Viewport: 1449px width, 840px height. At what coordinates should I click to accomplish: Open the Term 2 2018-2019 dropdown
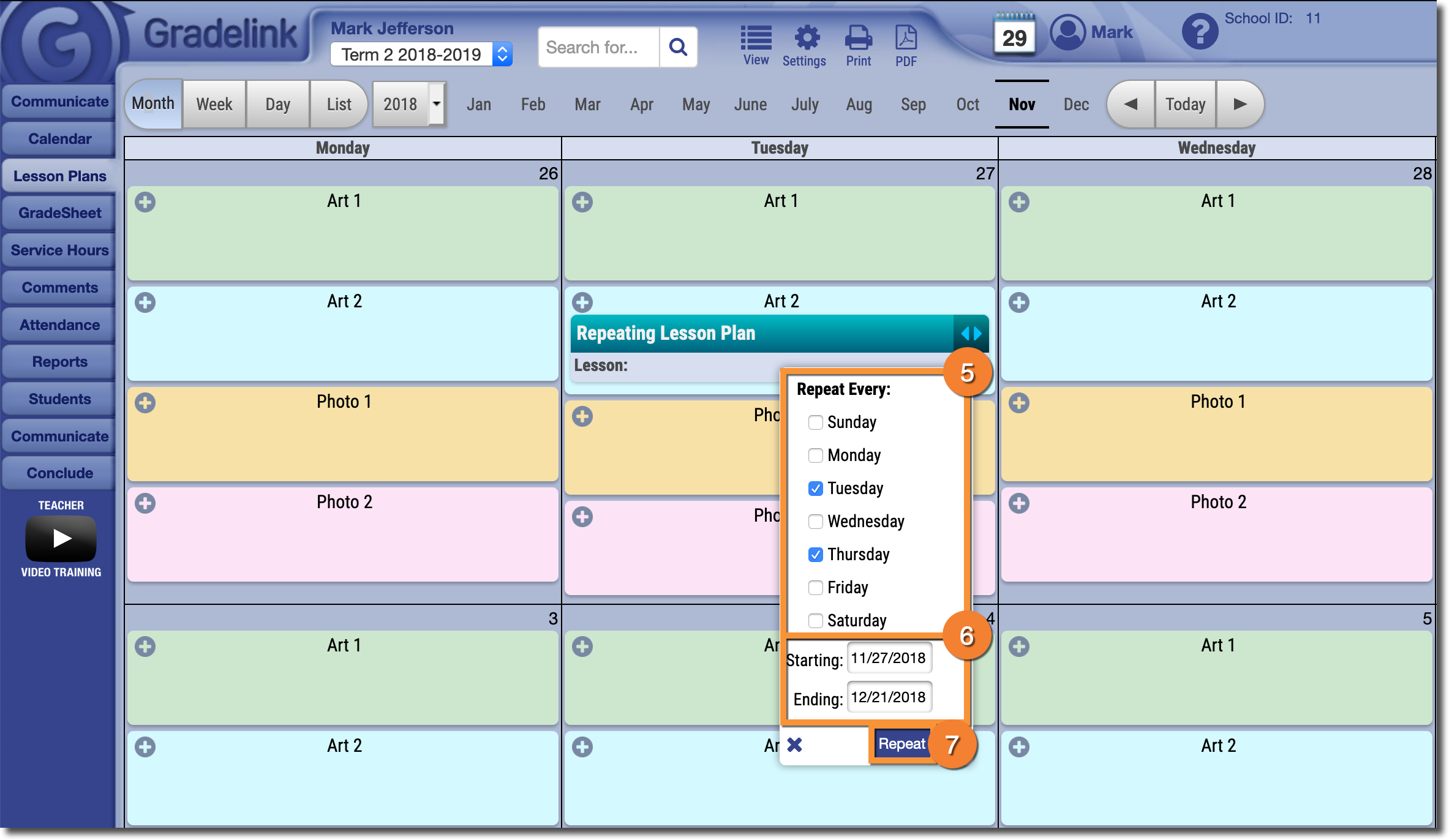(421, 54)
